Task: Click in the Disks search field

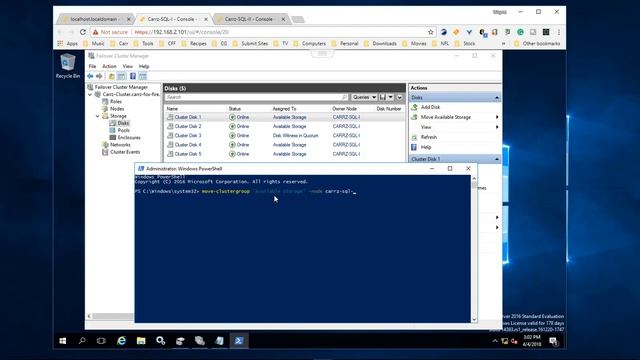Action: (x=256, y=97)
